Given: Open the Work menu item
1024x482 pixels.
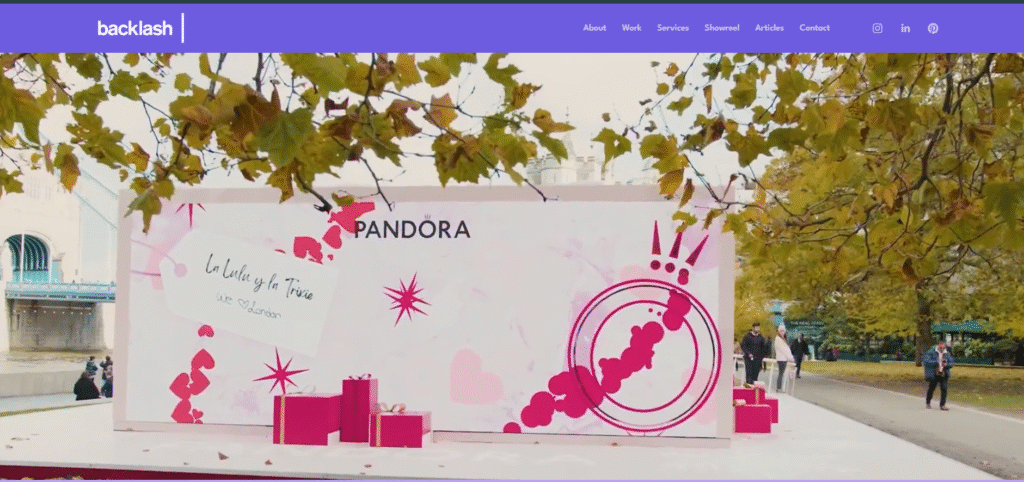Looking at the screenshot, I should (x=632, y=28).
